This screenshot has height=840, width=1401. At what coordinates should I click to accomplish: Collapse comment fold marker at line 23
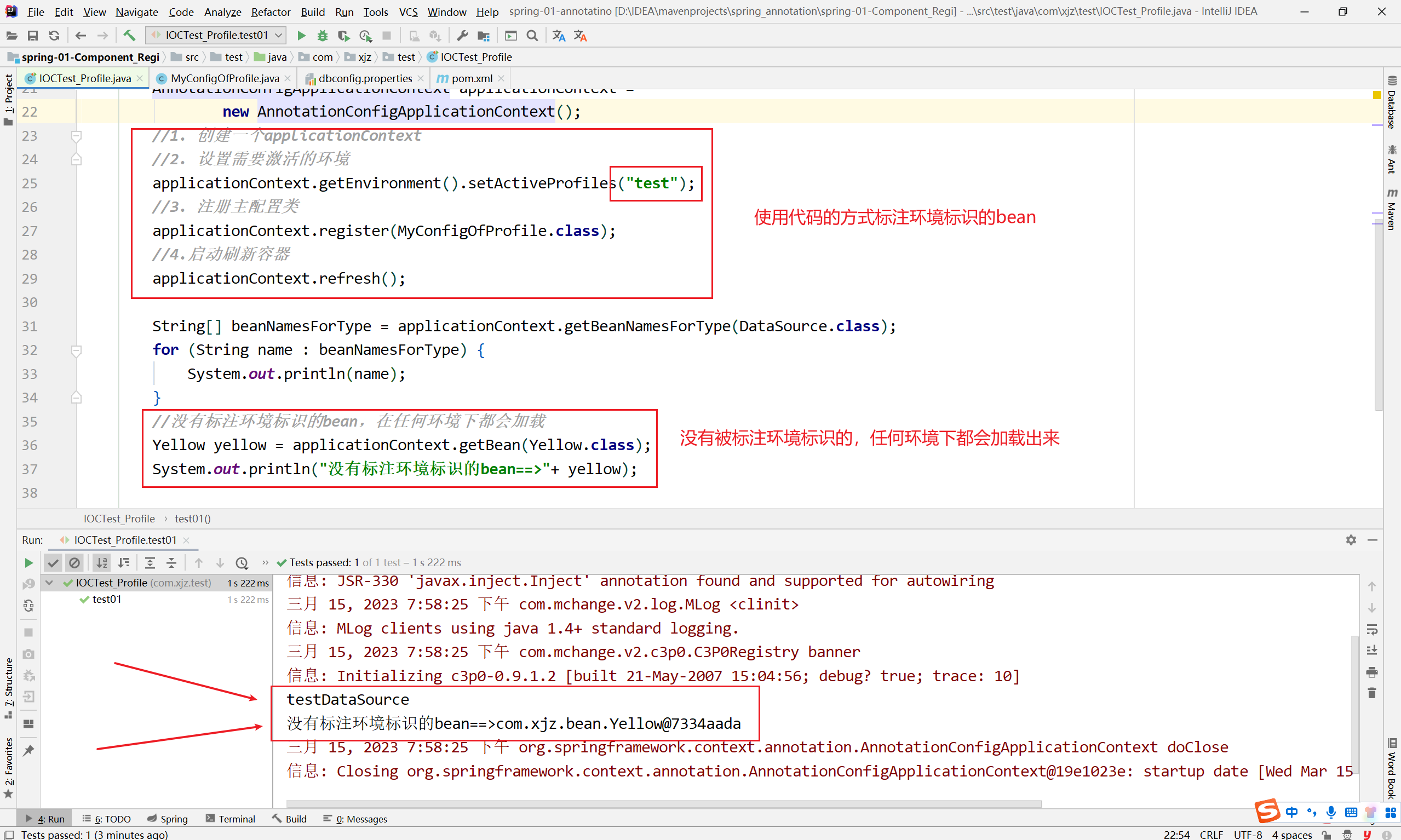pos(77,136)
